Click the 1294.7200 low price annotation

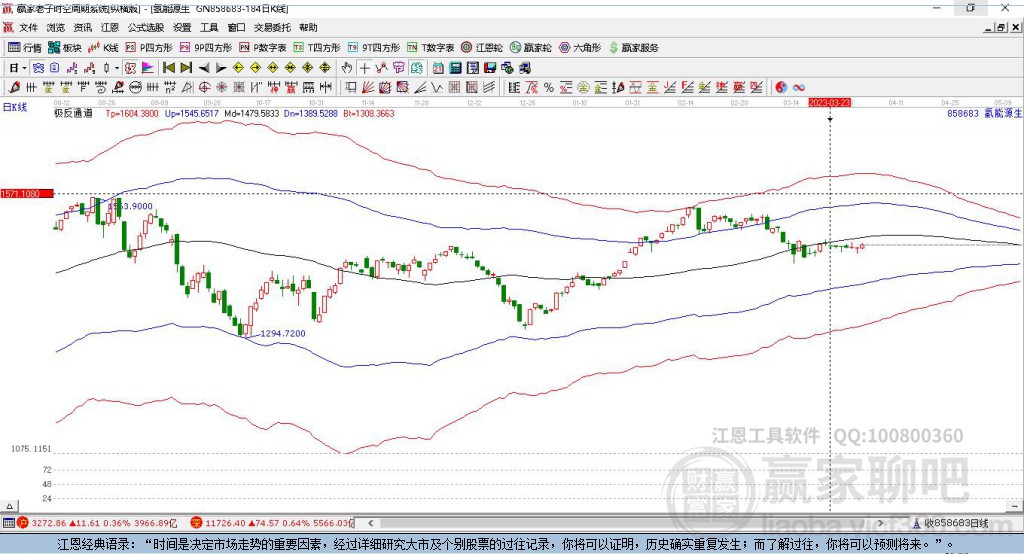[x=283, y=333]
